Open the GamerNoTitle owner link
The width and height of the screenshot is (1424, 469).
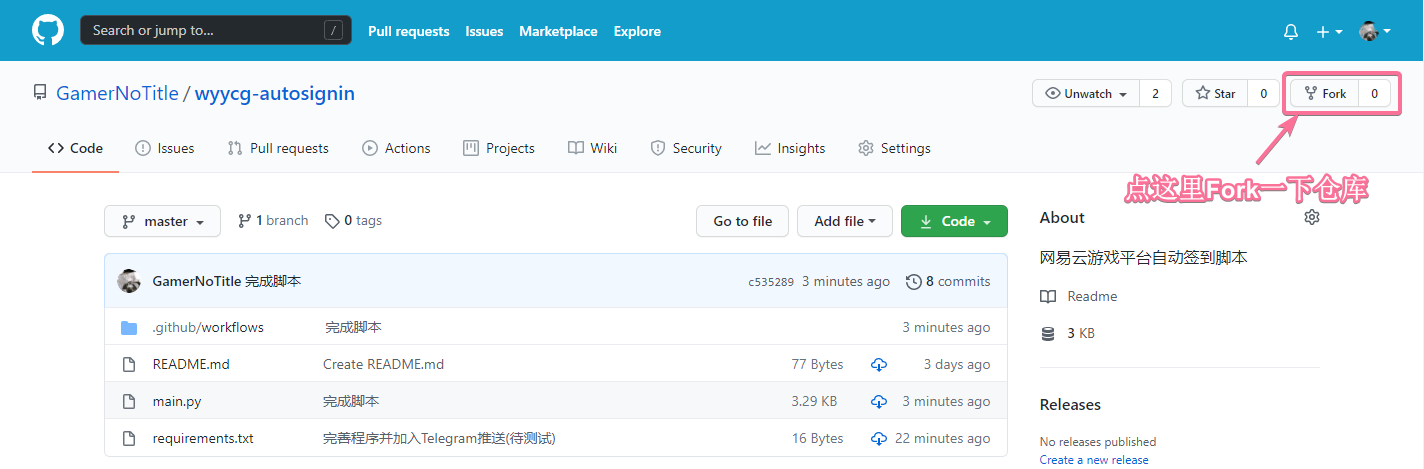[x=117, y=93]
